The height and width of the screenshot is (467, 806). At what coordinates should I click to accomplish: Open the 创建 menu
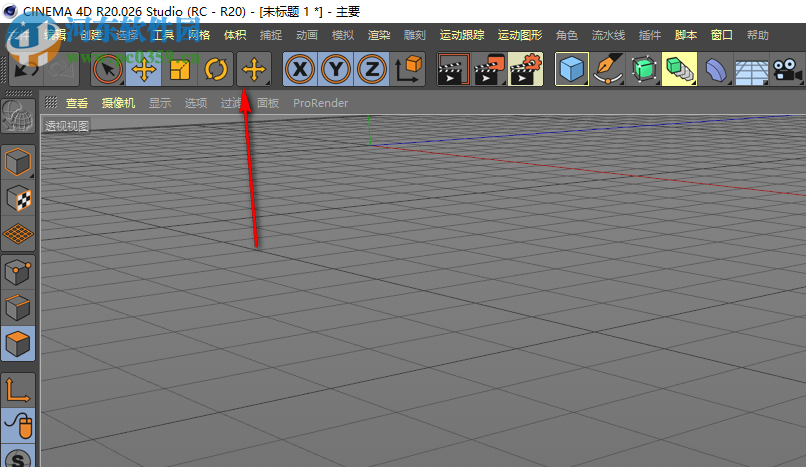tap(91, 35)
